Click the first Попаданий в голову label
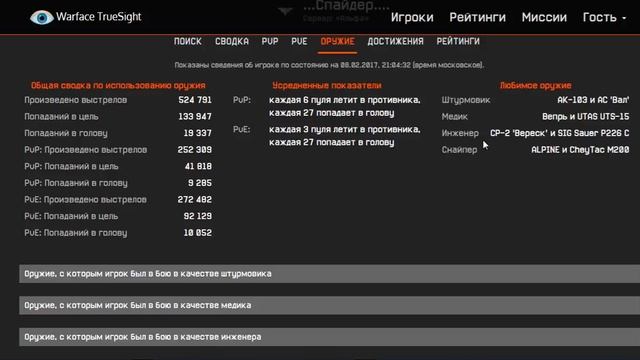Screen dimensions: 640x360 [x=66, y=133]
